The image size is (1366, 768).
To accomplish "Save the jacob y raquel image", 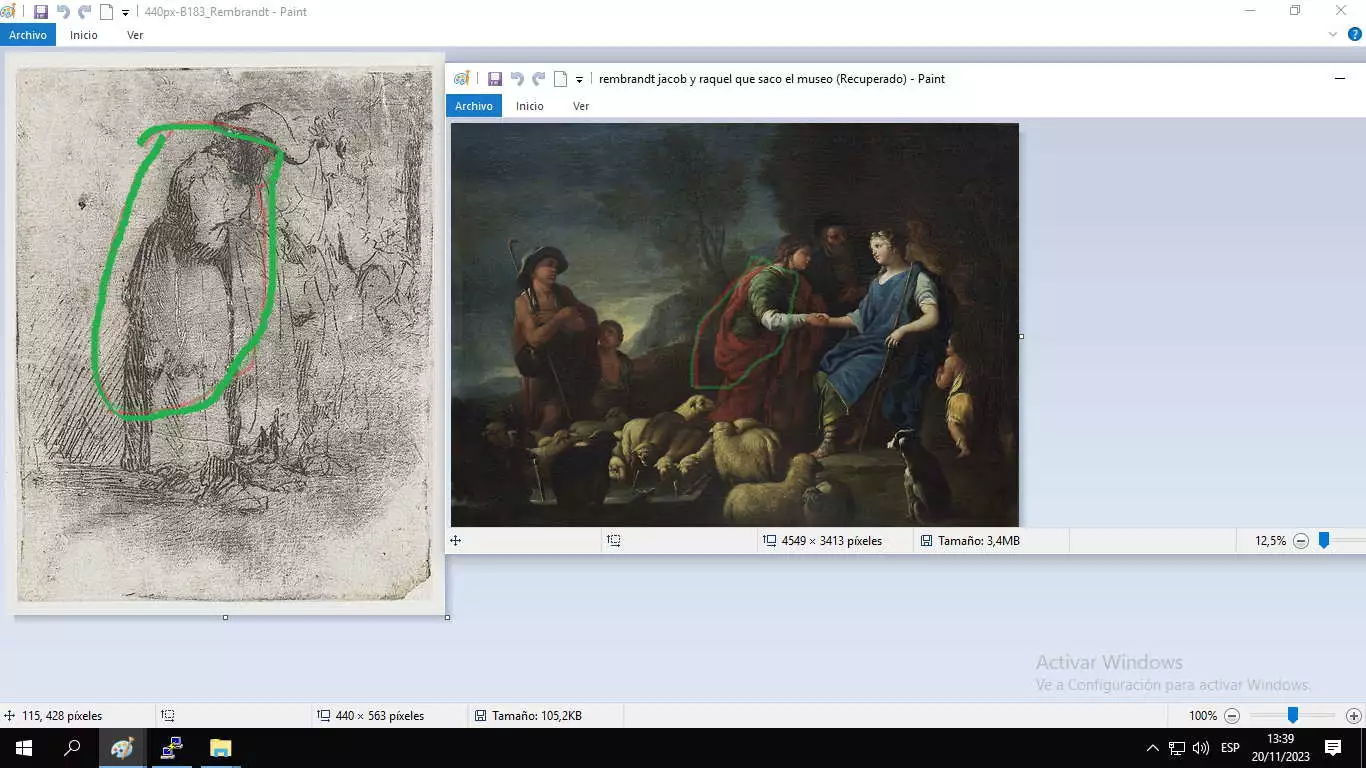I will click(x=495, y=79).
